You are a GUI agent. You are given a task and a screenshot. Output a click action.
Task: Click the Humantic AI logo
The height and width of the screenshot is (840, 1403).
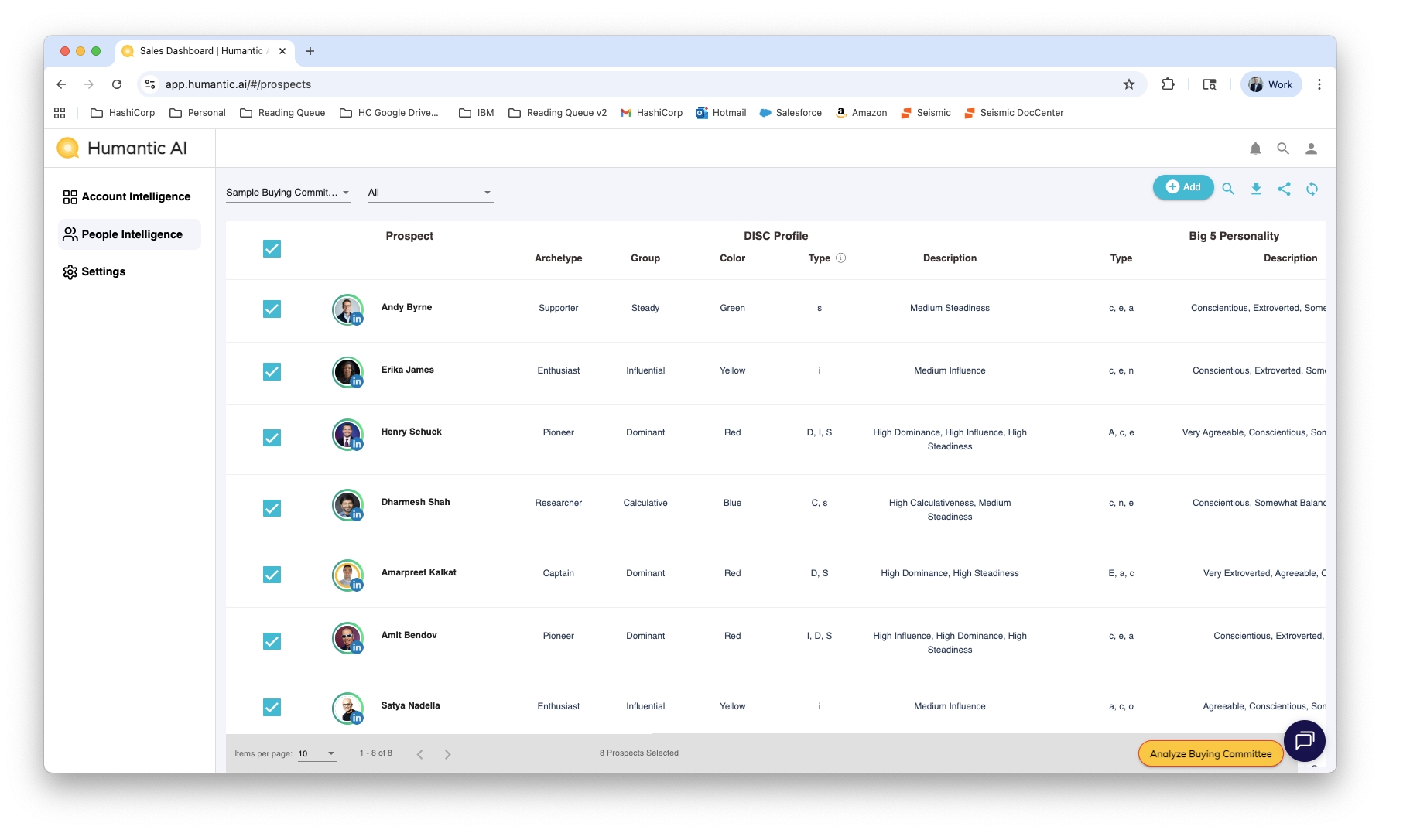tap(122, 148)
